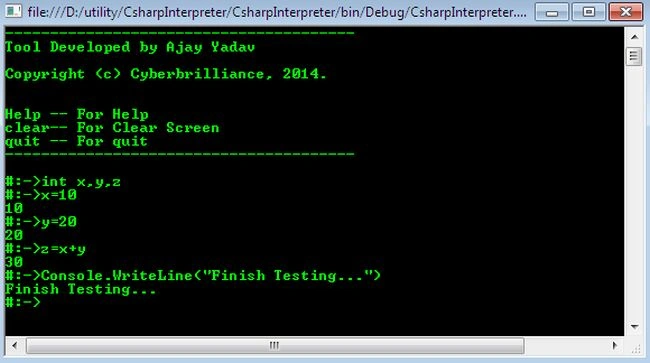Viewport: 650px width, 363px height.
Task: Click the vertical scrollbar up arrow
Action: [x=634, y=37]
